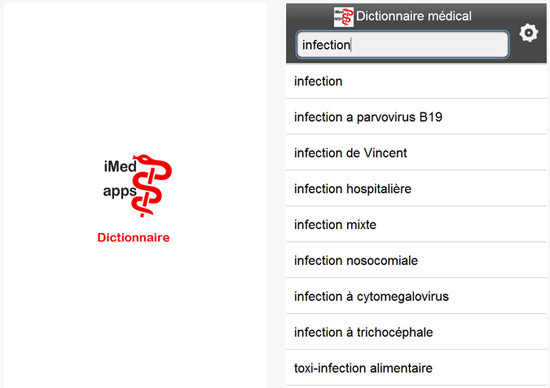The width and height of the screenshot is (550, 388).
Task: Select the 'infection' entry
Action: coord(416,81)
